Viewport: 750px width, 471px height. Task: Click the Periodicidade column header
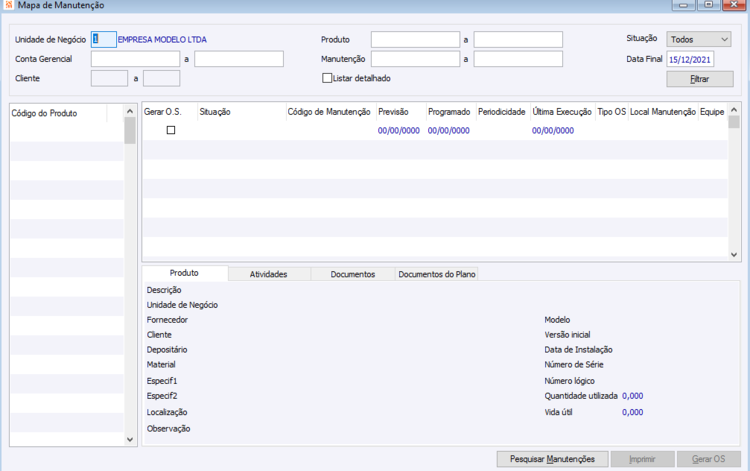point(503,112)
